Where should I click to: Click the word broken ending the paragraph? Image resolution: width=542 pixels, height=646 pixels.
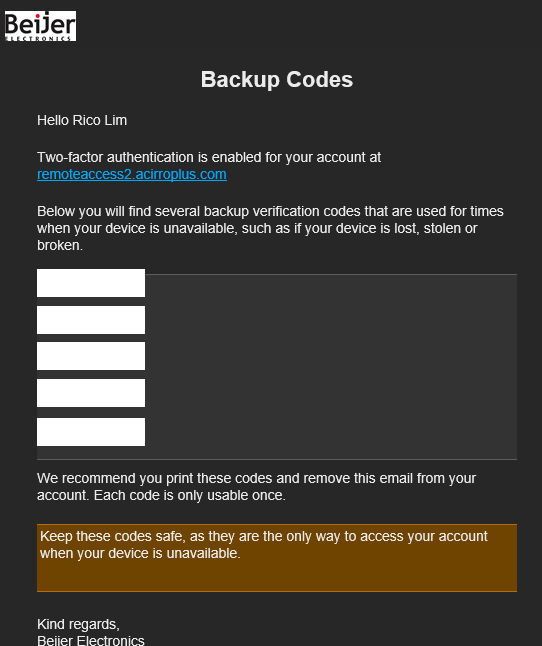(60, 245)
